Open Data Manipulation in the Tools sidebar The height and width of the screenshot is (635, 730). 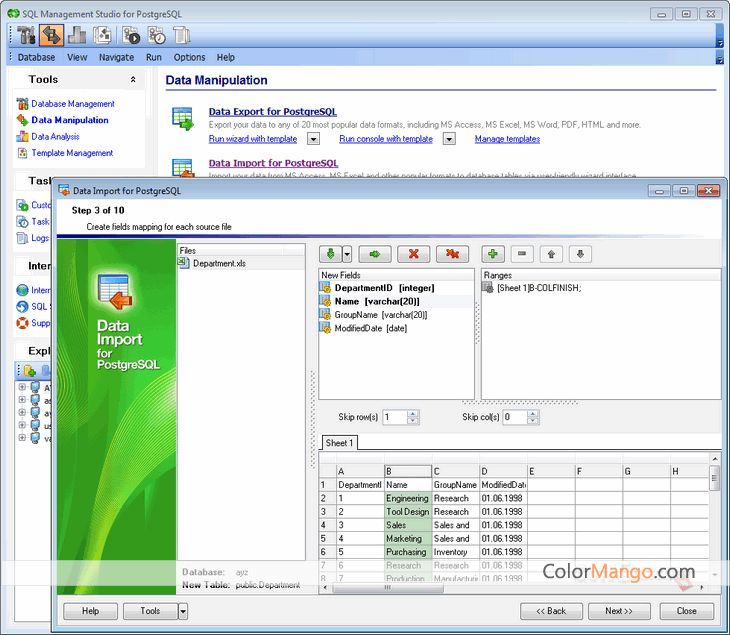coord(70,120)
